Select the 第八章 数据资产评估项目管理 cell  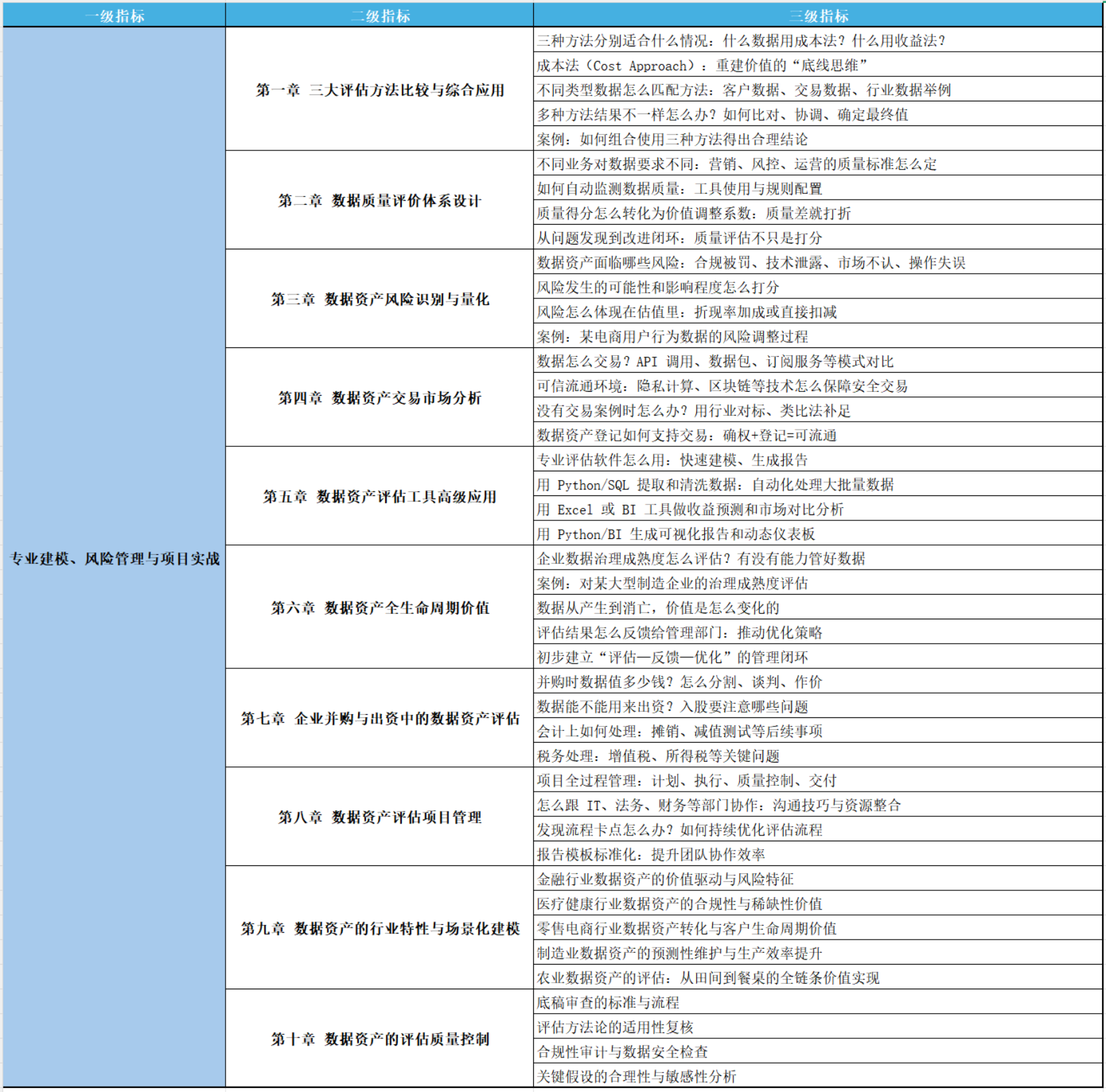379,817
